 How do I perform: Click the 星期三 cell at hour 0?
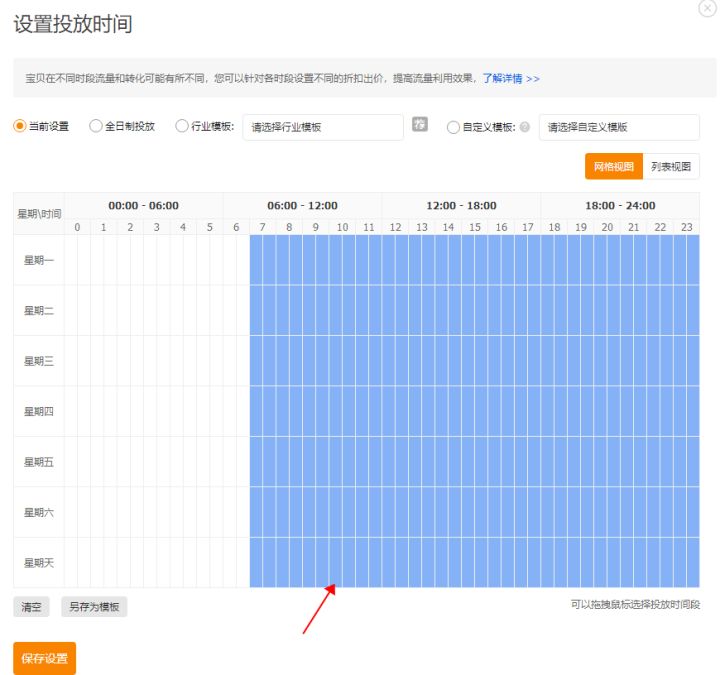(77, 361)
